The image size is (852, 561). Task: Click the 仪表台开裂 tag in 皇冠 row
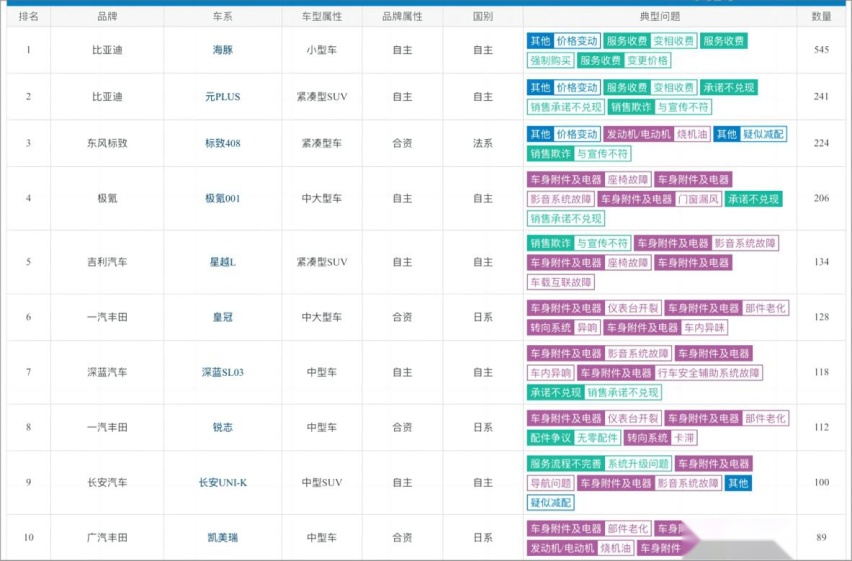[x=633, y=308]
